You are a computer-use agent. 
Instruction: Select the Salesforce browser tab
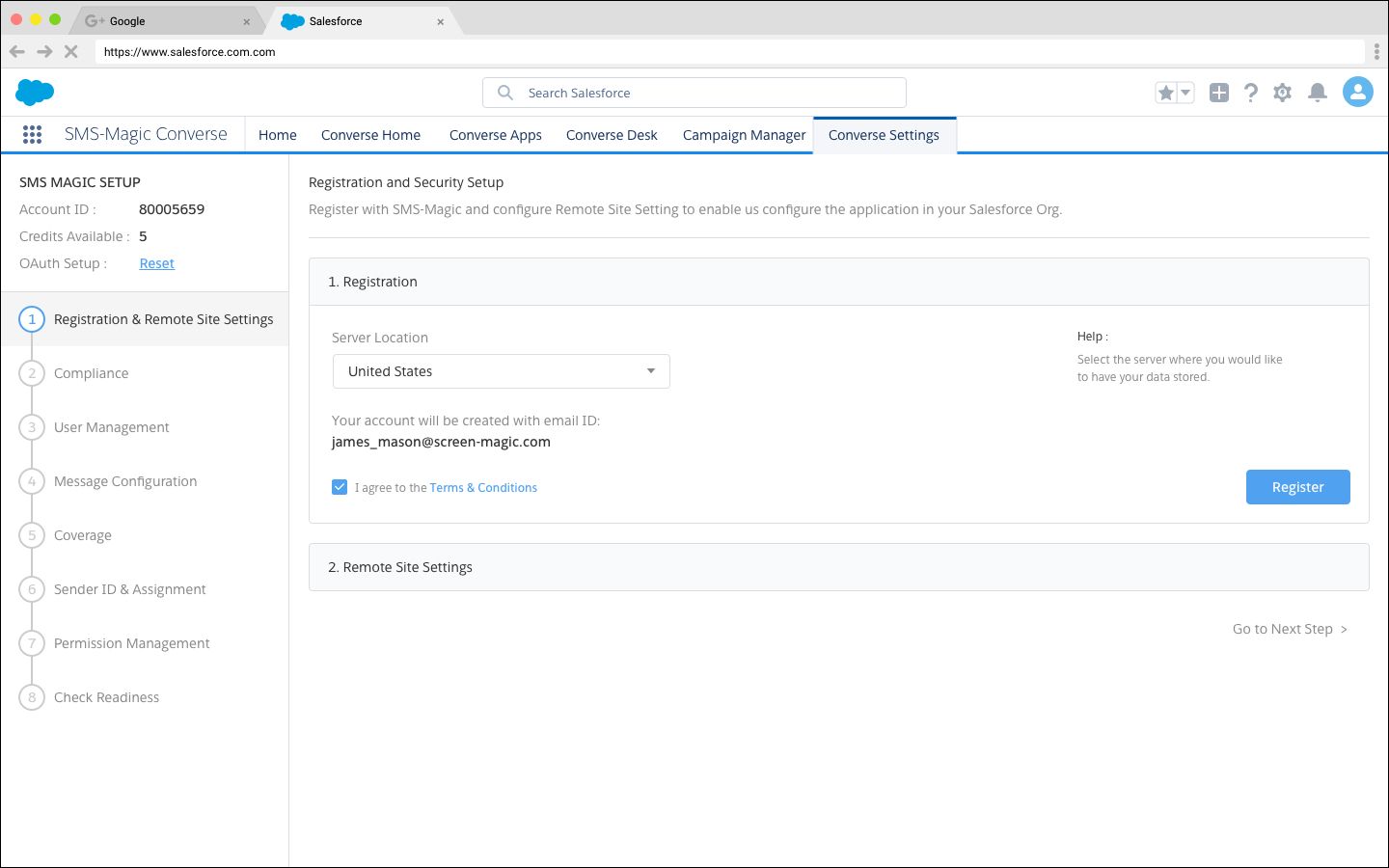[362, 21]
